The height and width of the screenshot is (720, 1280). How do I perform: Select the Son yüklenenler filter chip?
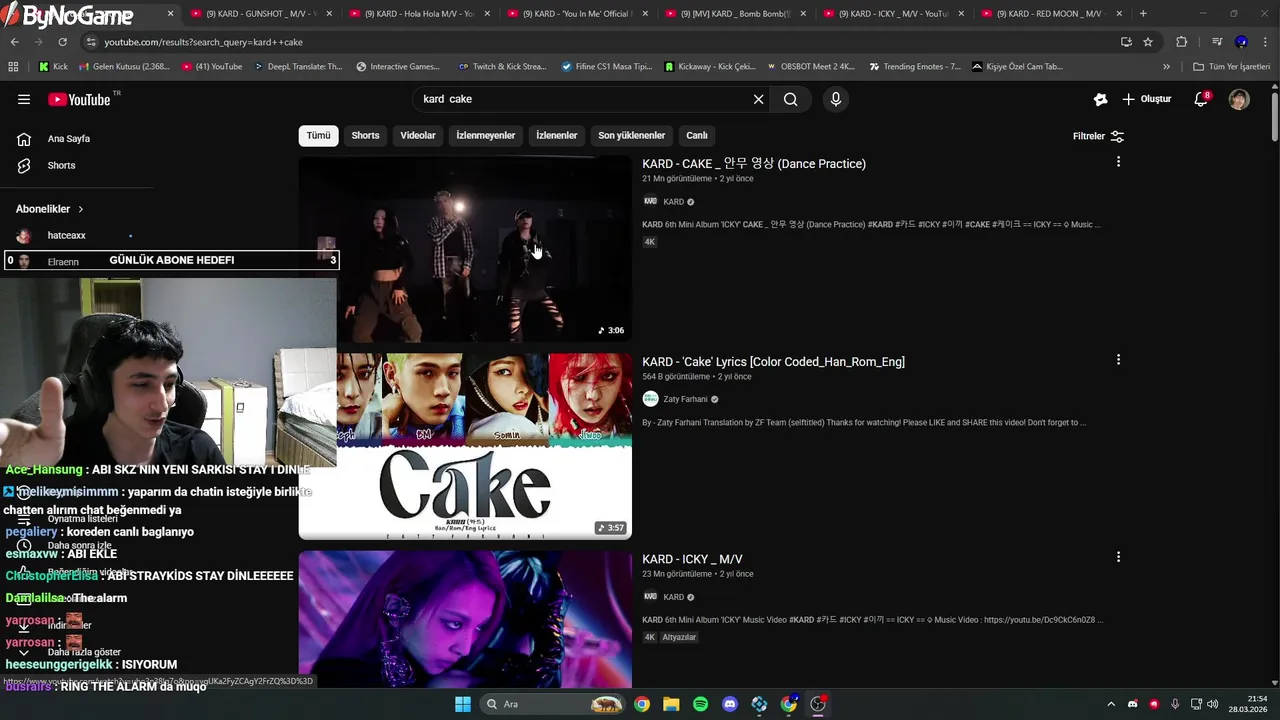(631, 136)
